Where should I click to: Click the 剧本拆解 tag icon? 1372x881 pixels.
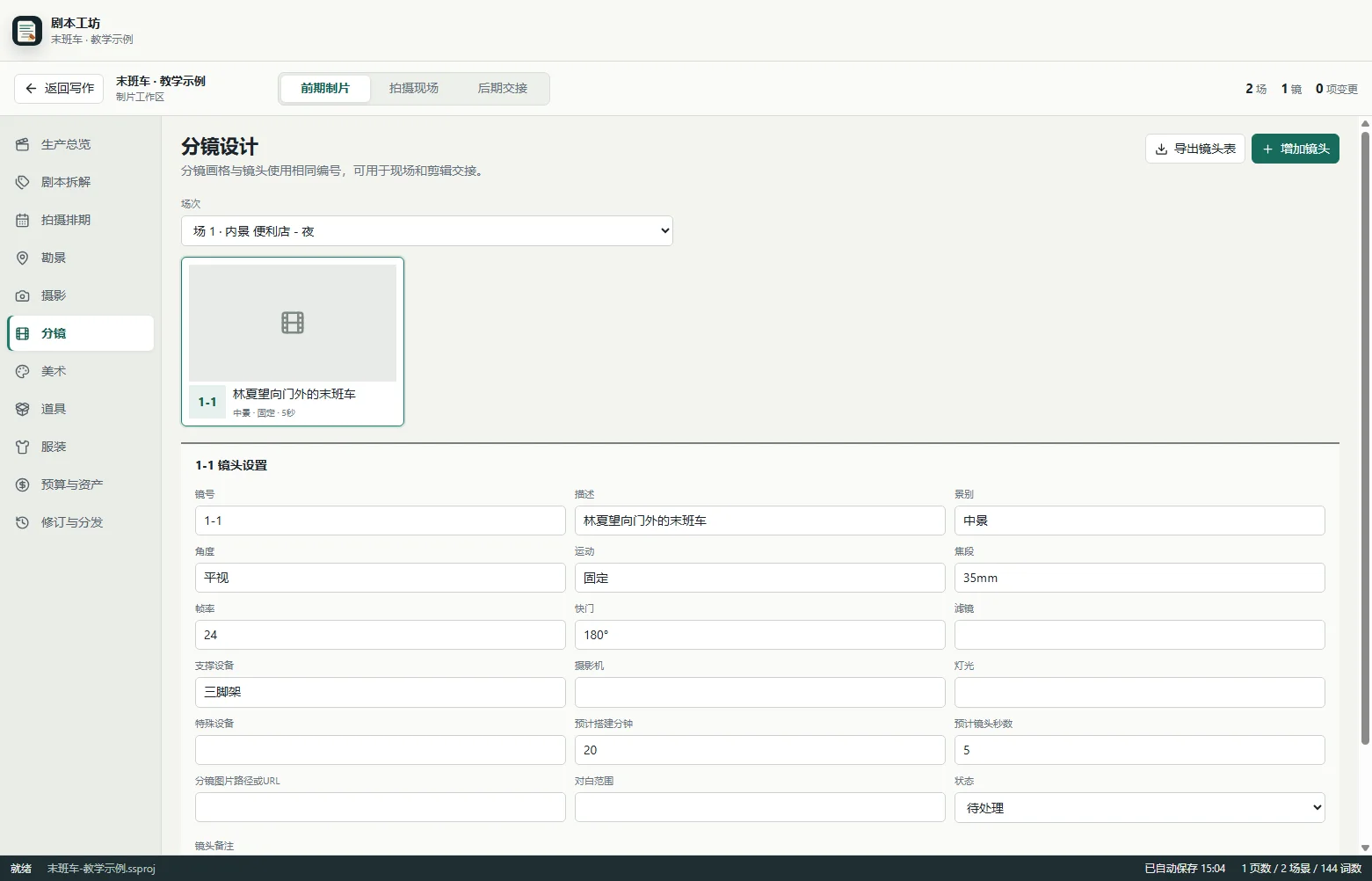coord(23,182)
